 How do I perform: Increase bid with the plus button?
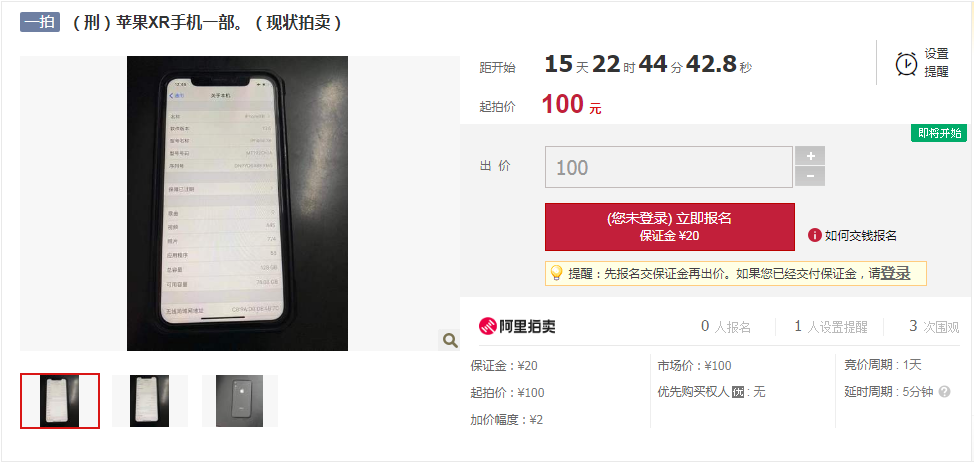coord(810,156)
